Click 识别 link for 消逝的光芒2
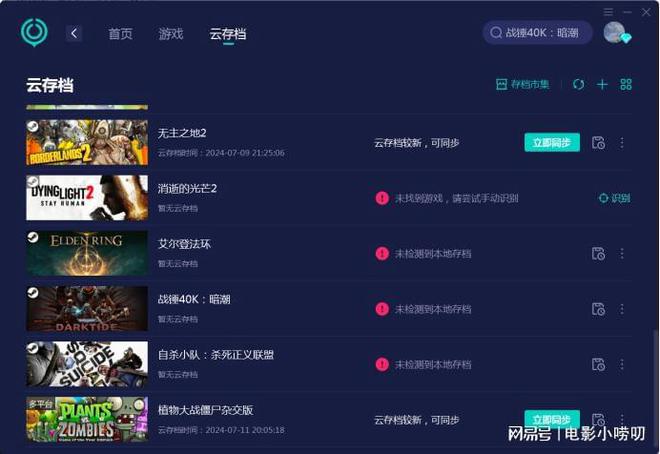The height and width of the screenshot is (454, 660). 614,198
